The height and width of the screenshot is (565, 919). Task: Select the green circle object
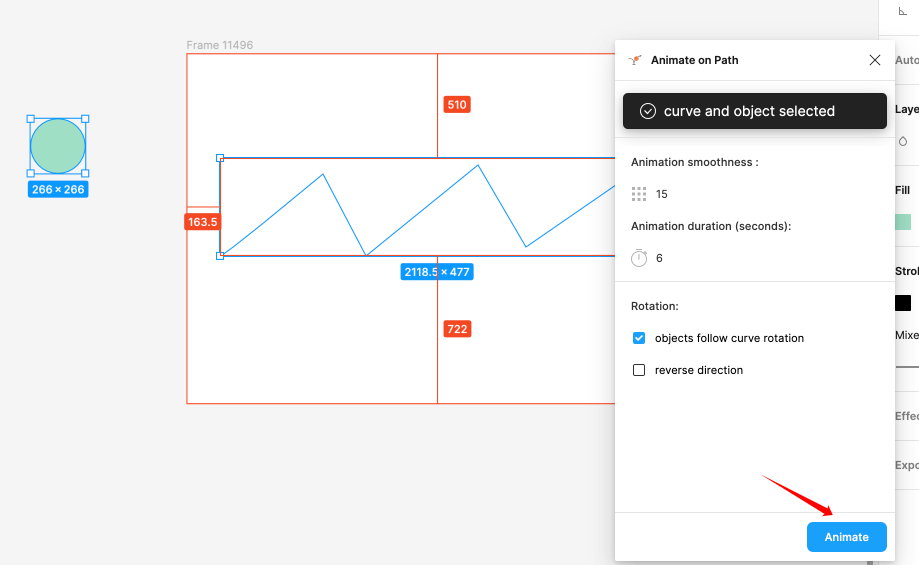click(x=58, y=146)
